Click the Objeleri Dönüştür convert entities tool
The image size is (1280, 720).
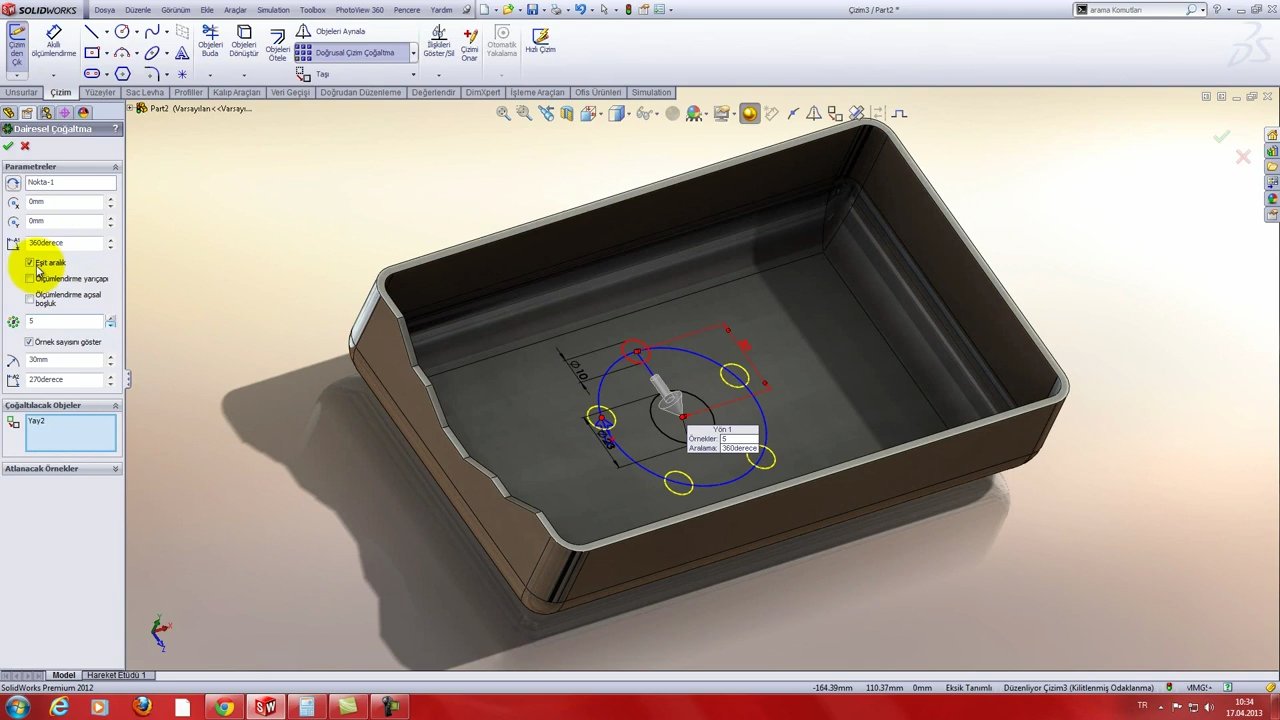point(244,41)
